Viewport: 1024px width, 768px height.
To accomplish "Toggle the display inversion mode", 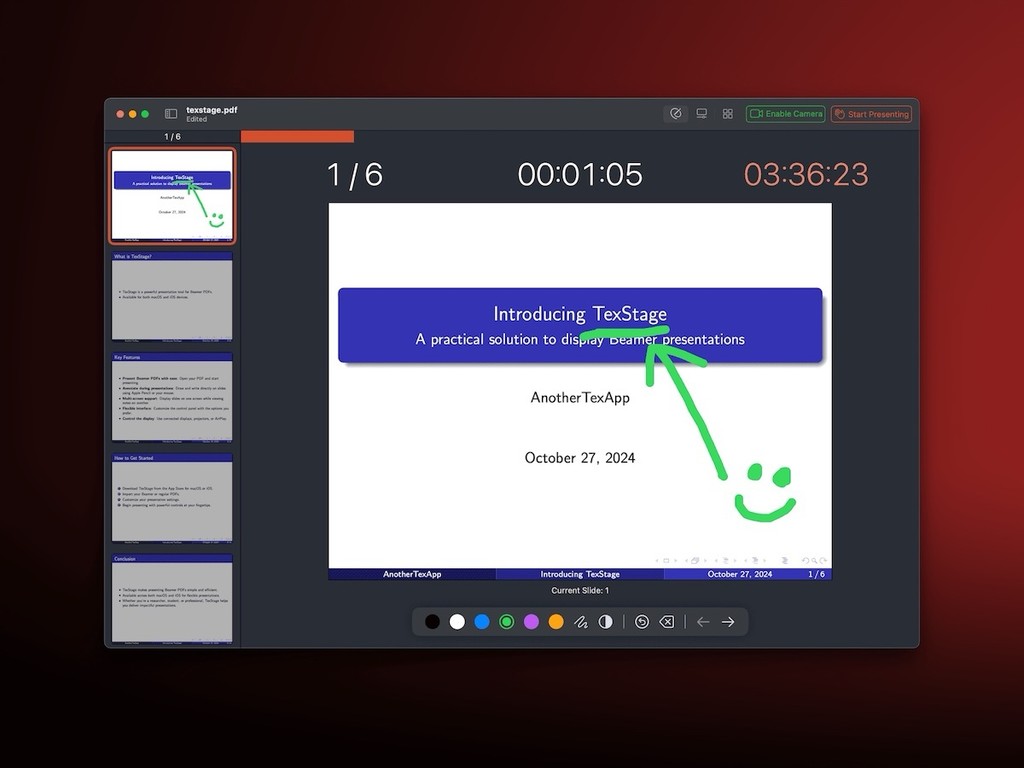I will (606, 621).
